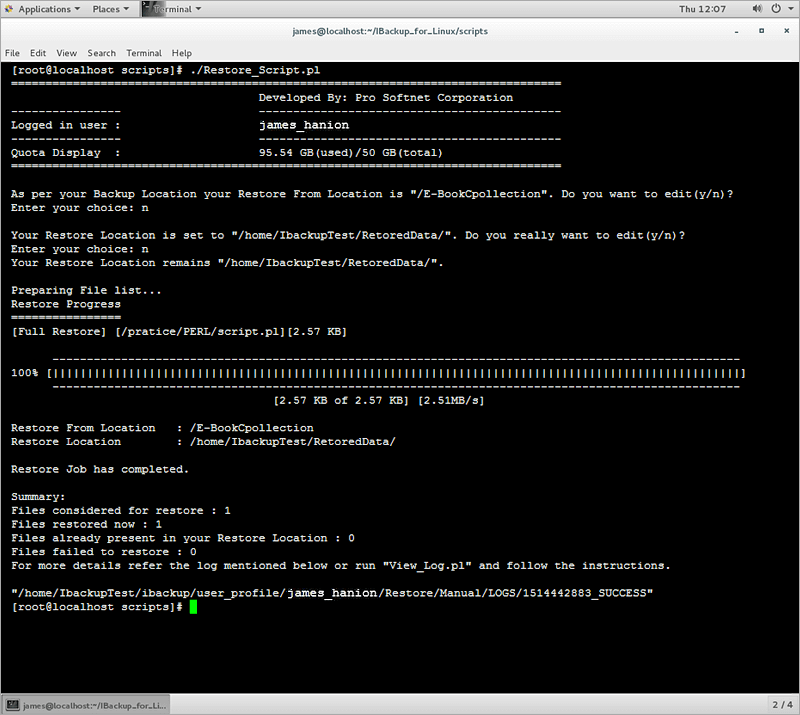This screenshot has width=800, height=715.
Task: Click the volume speaker icon
Action: [x=757, y=9]
